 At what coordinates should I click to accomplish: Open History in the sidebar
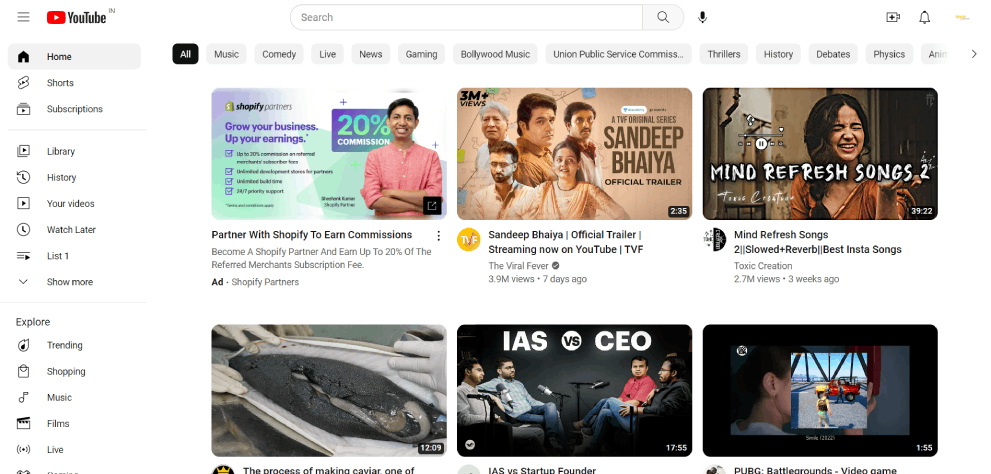click(75, 178)
